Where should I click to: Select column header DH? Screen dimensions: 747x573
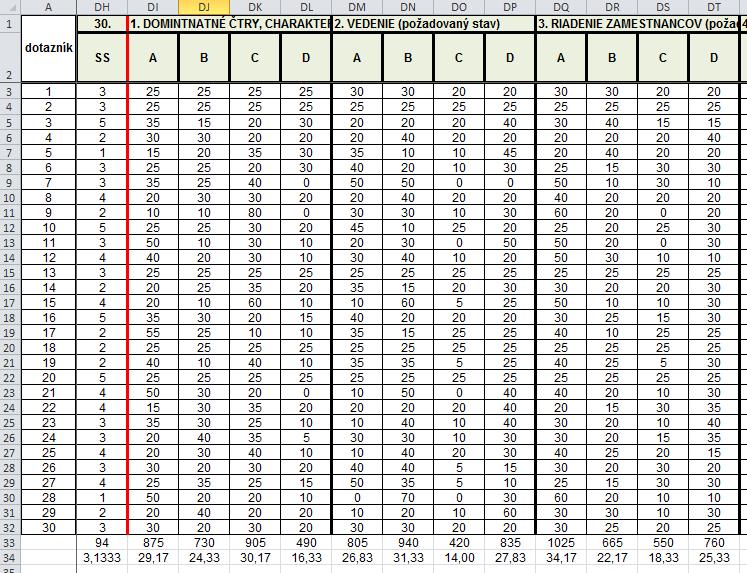(102, 7)
